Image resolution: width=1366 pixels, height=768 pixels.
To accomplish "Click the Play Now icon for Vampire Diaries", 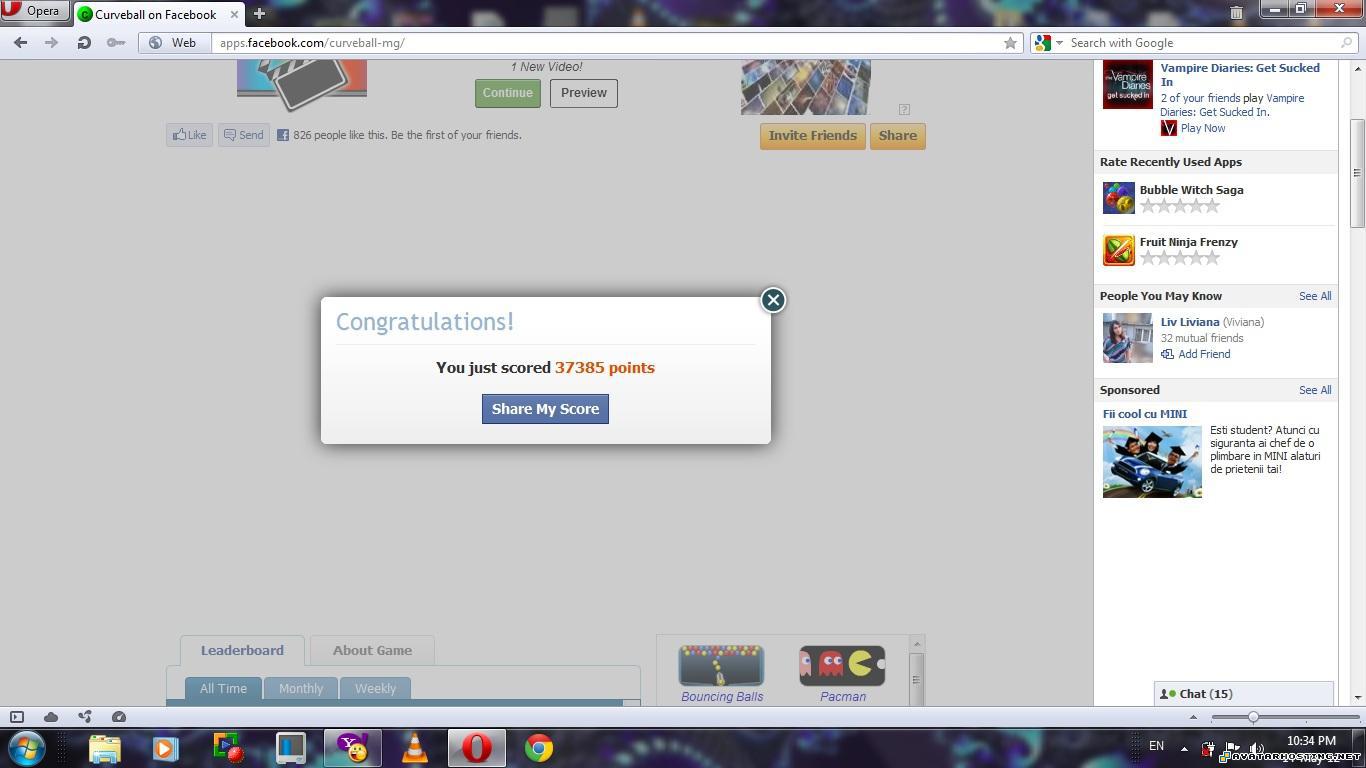I will tap(1168, 128).
